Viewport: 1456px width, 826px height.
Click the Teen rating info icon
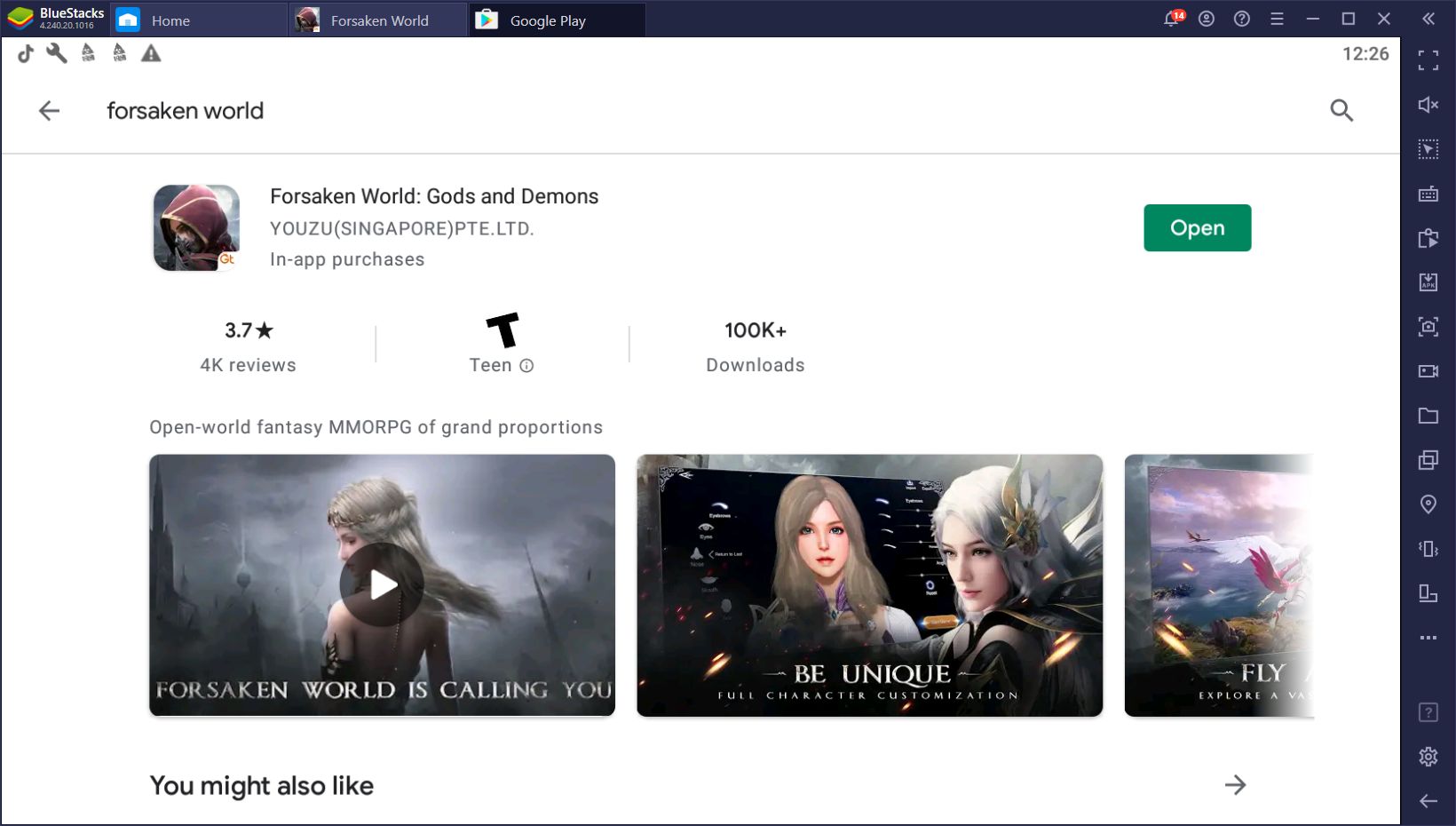pyautogui.click(x=526, y=365)
